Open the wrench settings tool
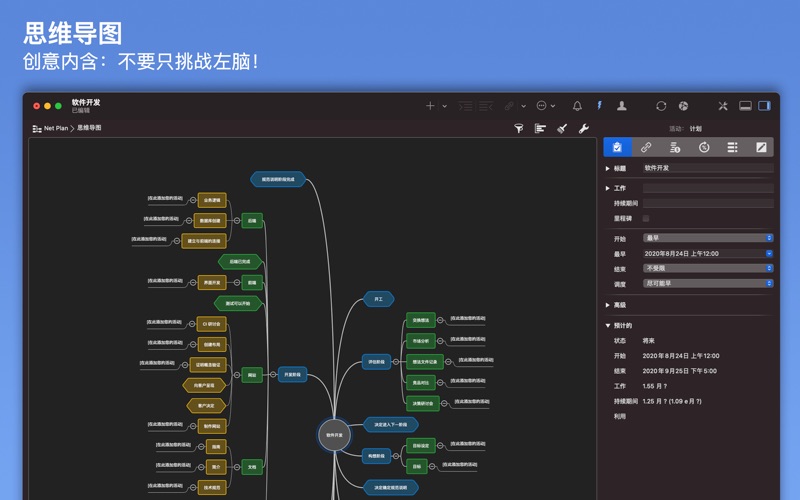This screenshot has width=800, height=500. [x=584, y=129]
